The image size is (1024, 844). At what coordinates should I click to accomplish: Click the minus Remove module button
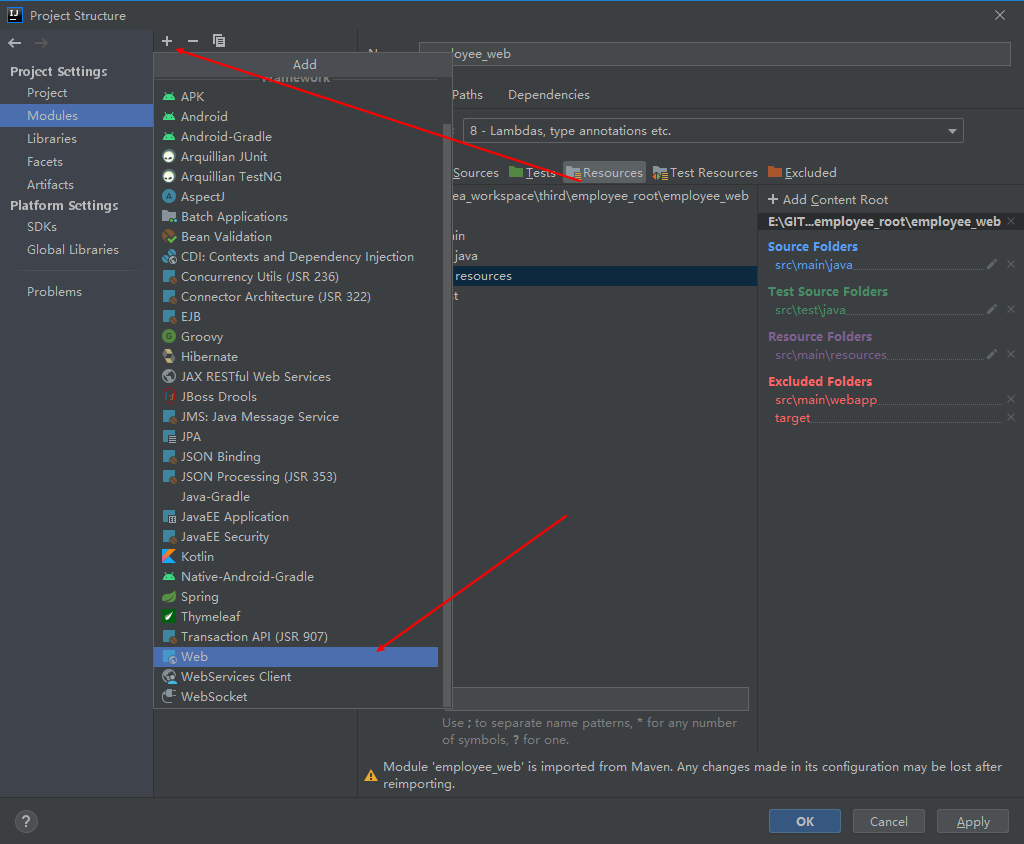click(x=193, y=41)
